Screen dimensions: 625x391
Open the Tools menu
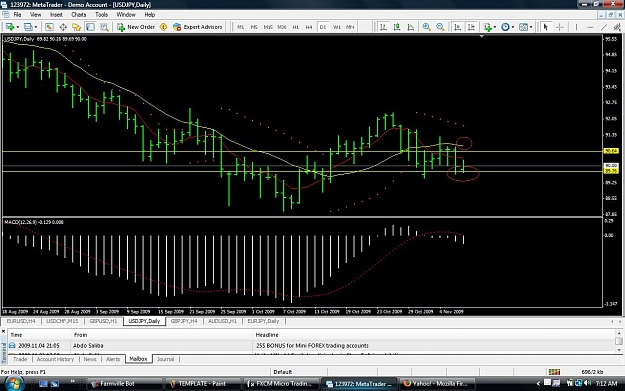click(x=101, y=14)
